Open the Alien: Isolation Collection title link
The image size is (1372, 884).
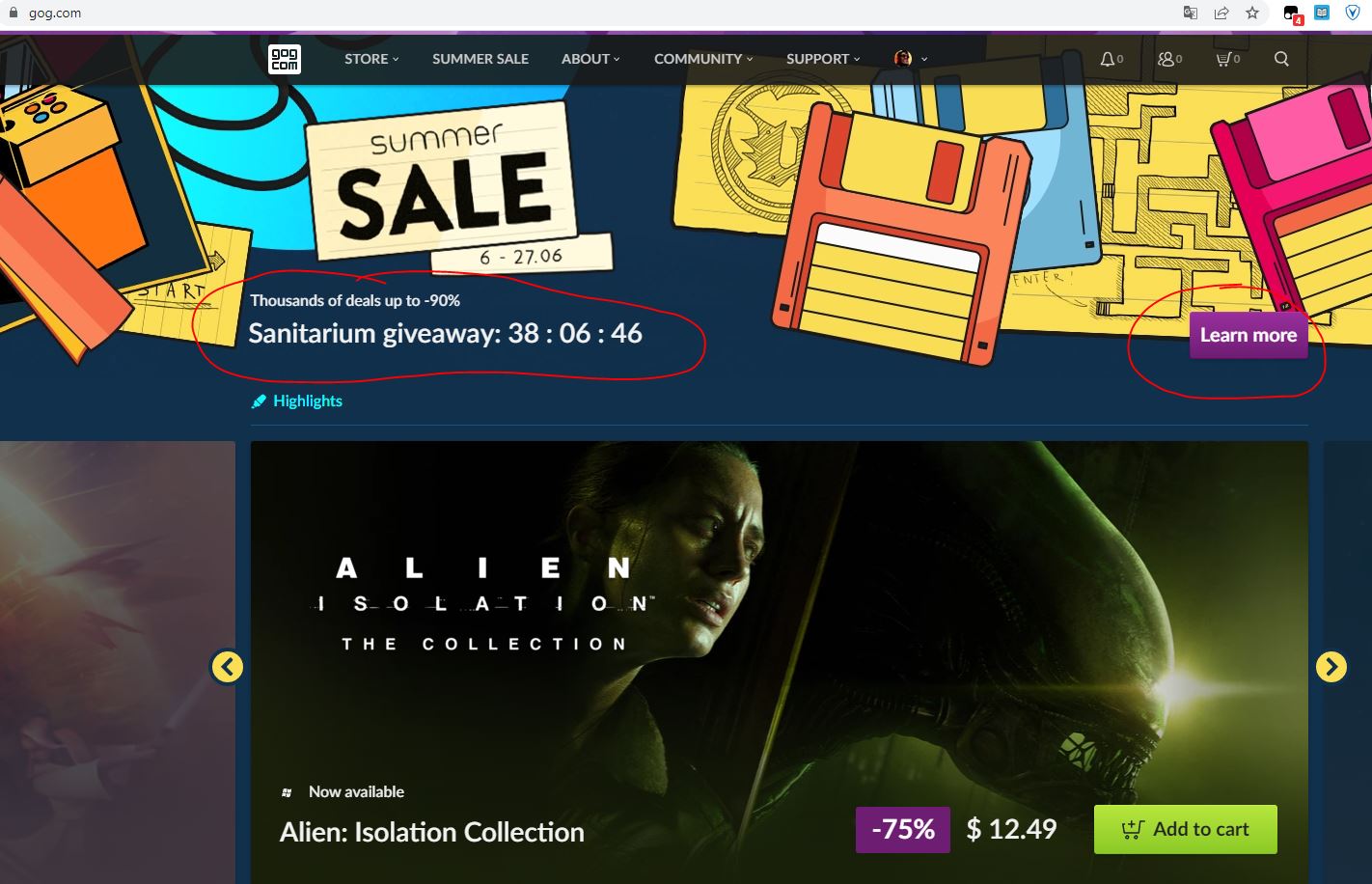tap(432, 832)
